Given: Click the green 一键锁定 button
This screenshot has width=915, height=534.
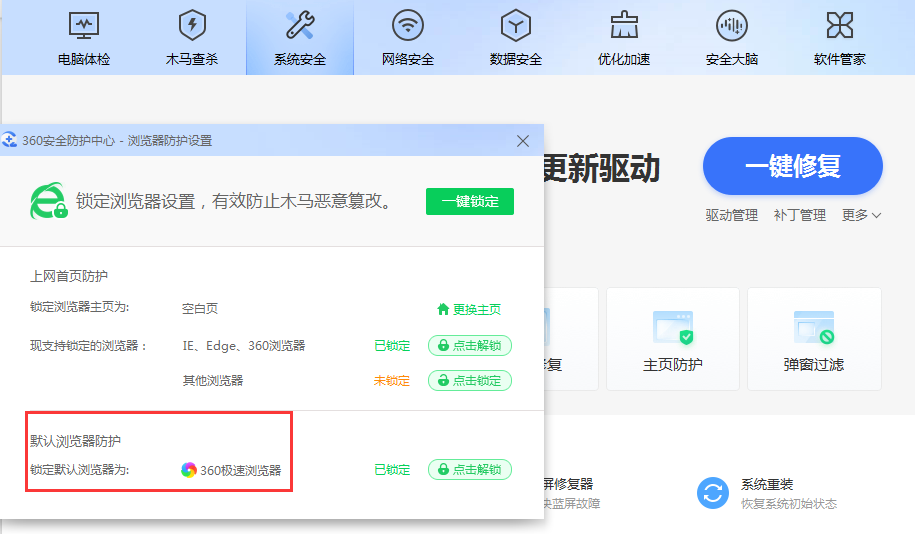Looking at the screenshot, I should point(470,201).
